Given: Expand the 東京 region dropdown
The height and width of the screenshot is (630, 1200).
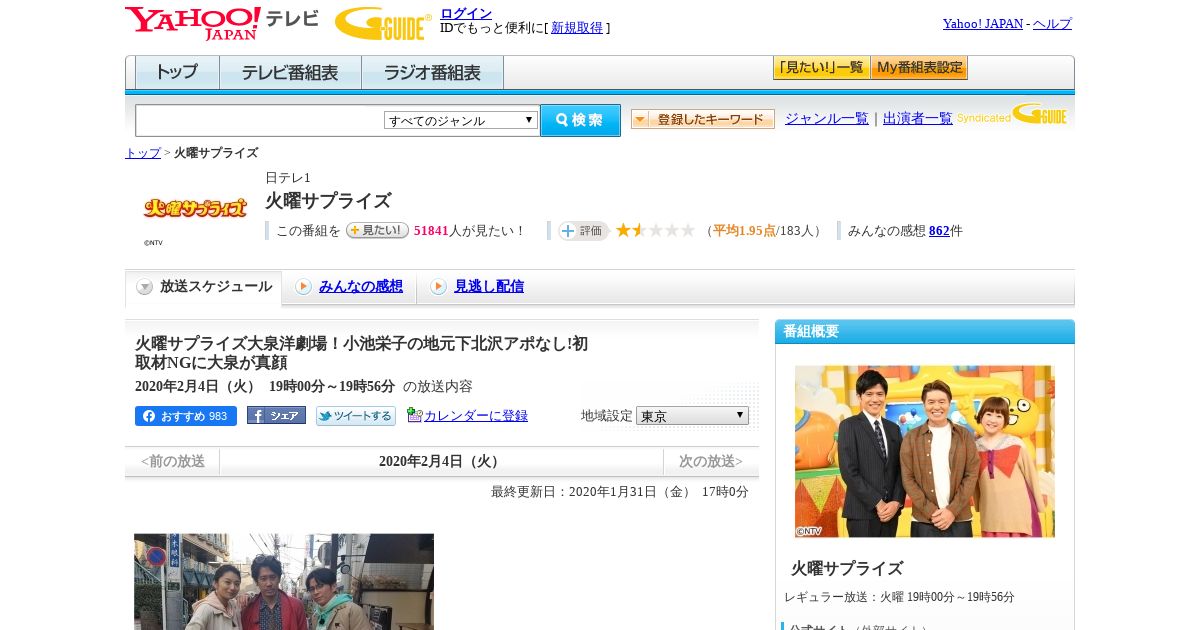Looking at the screenshot, I should point(692,415).
